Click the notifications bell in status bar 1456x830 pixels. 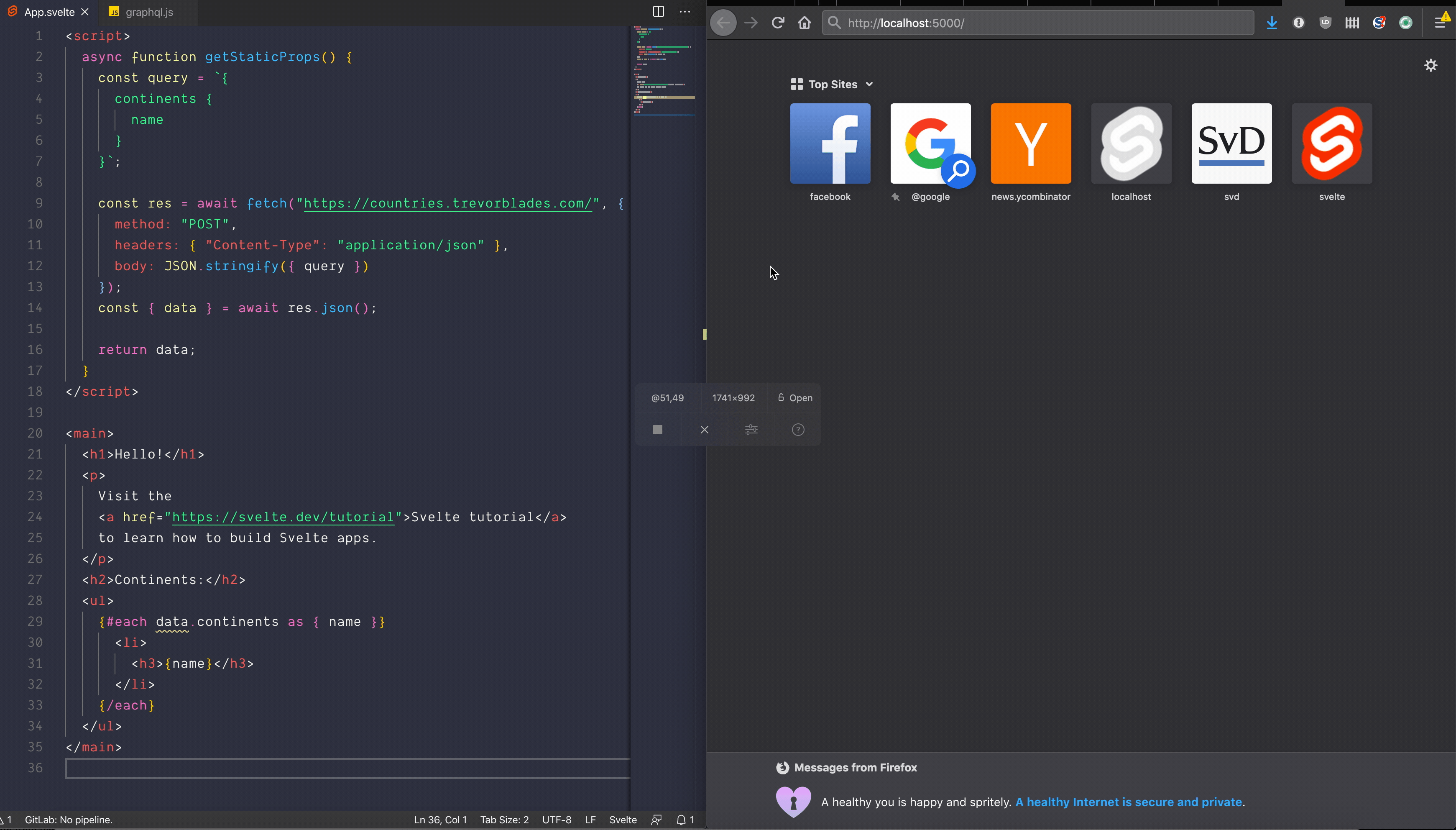pos(681,820)
